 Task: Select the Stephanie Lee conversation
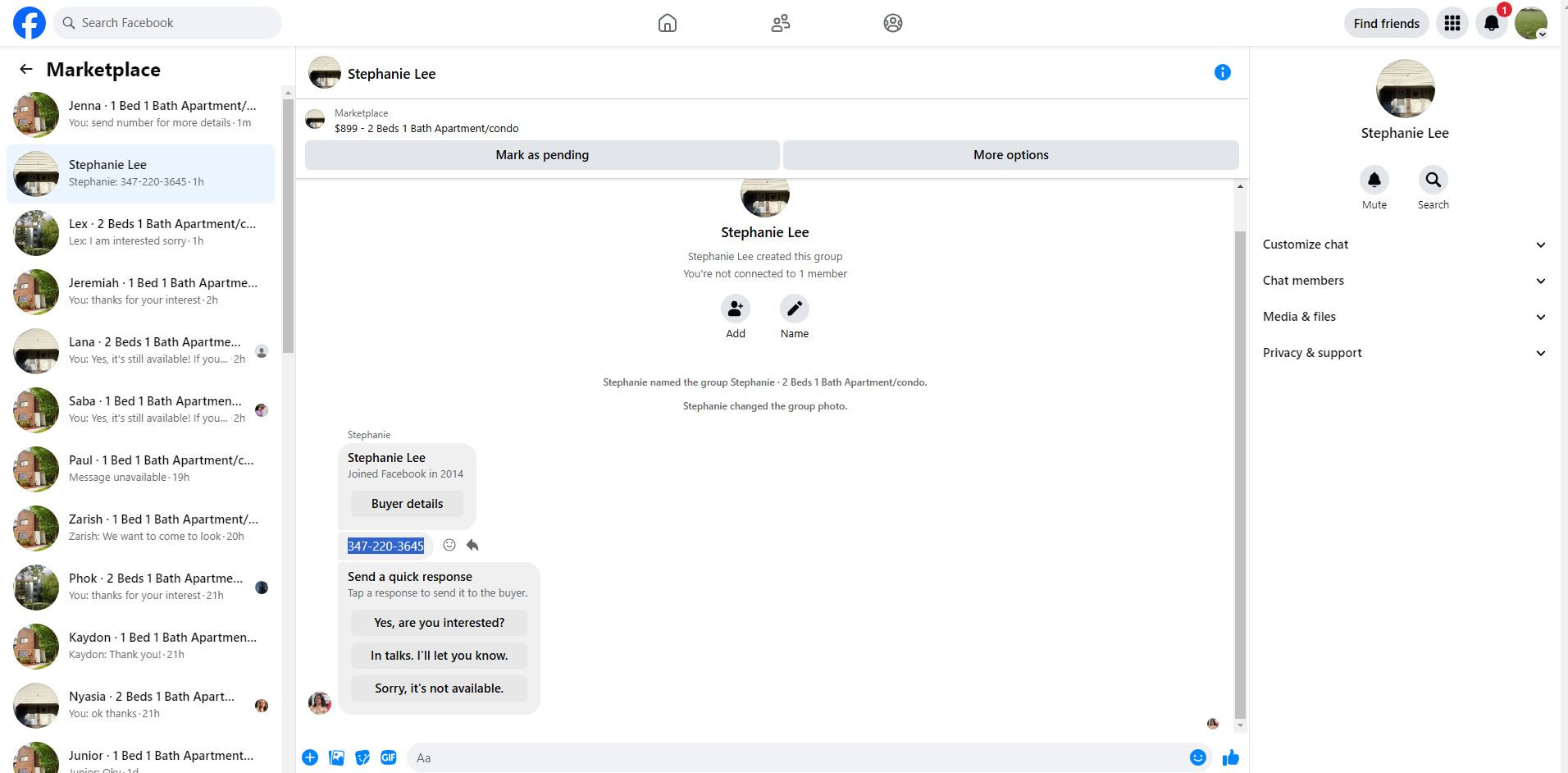click(141, 174)
